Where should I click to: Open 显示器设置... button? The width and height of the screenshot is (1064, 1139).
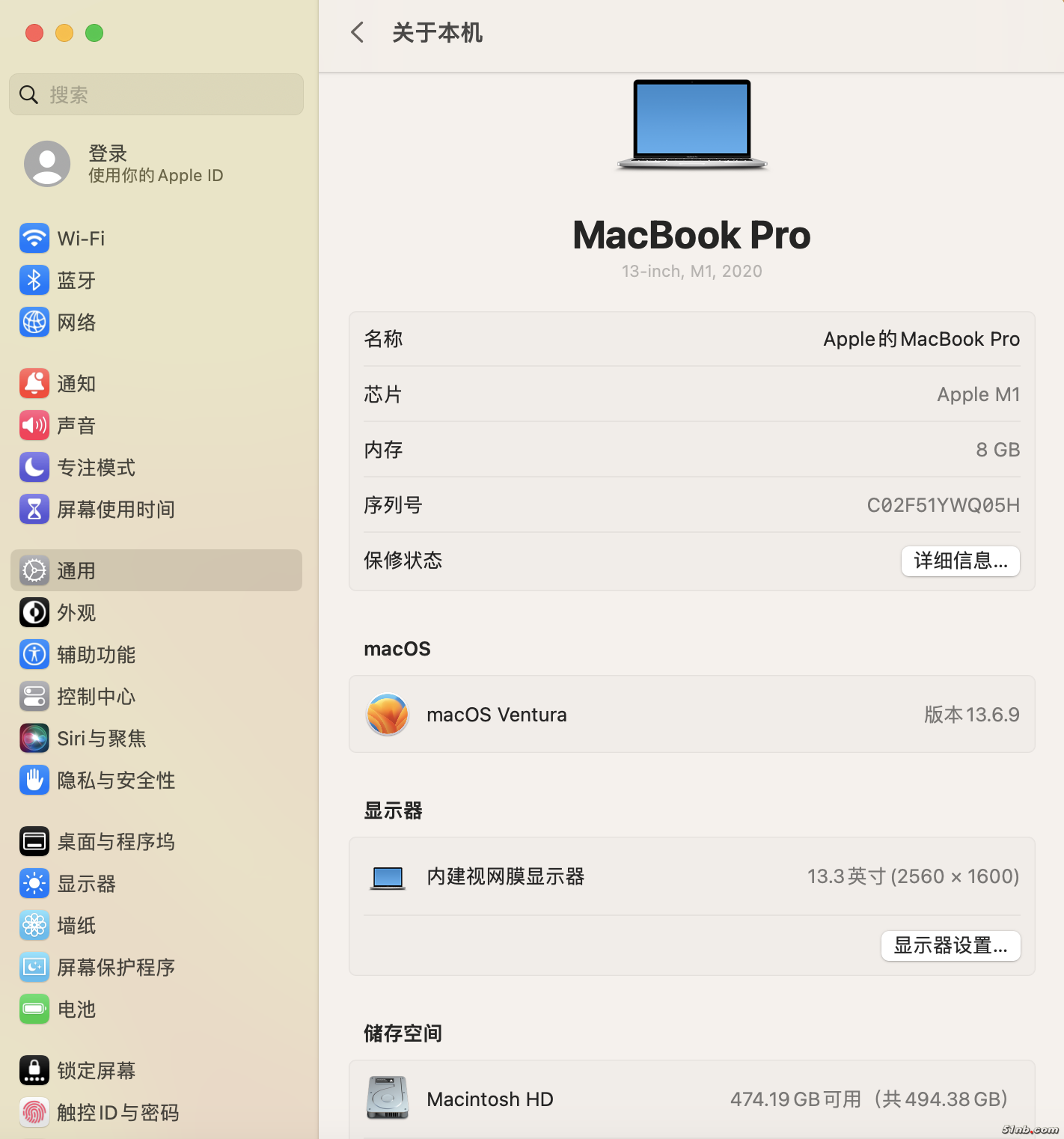point(951,946)
